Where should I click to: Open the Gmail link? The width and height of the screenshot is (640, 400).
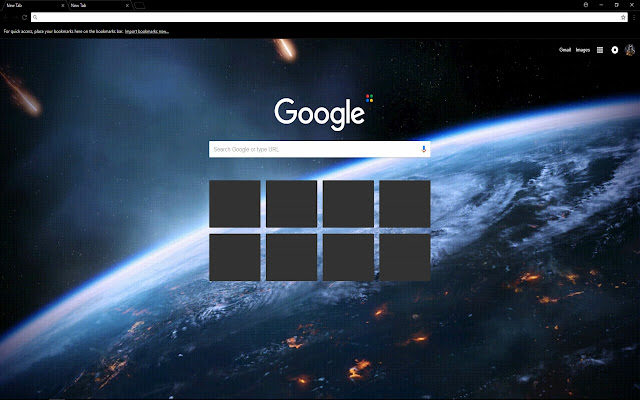(x=565, y=50)
